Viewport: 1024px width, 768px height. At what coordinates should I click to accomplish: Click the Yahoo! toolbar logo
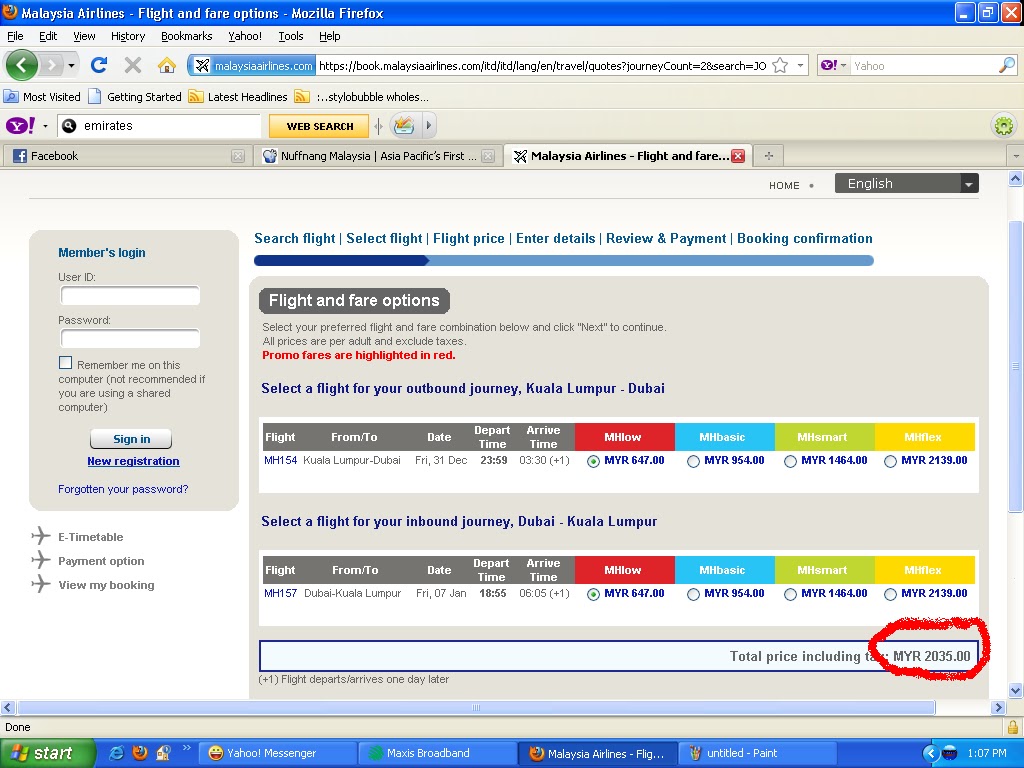pyautogui.click(x=20, y=125)
